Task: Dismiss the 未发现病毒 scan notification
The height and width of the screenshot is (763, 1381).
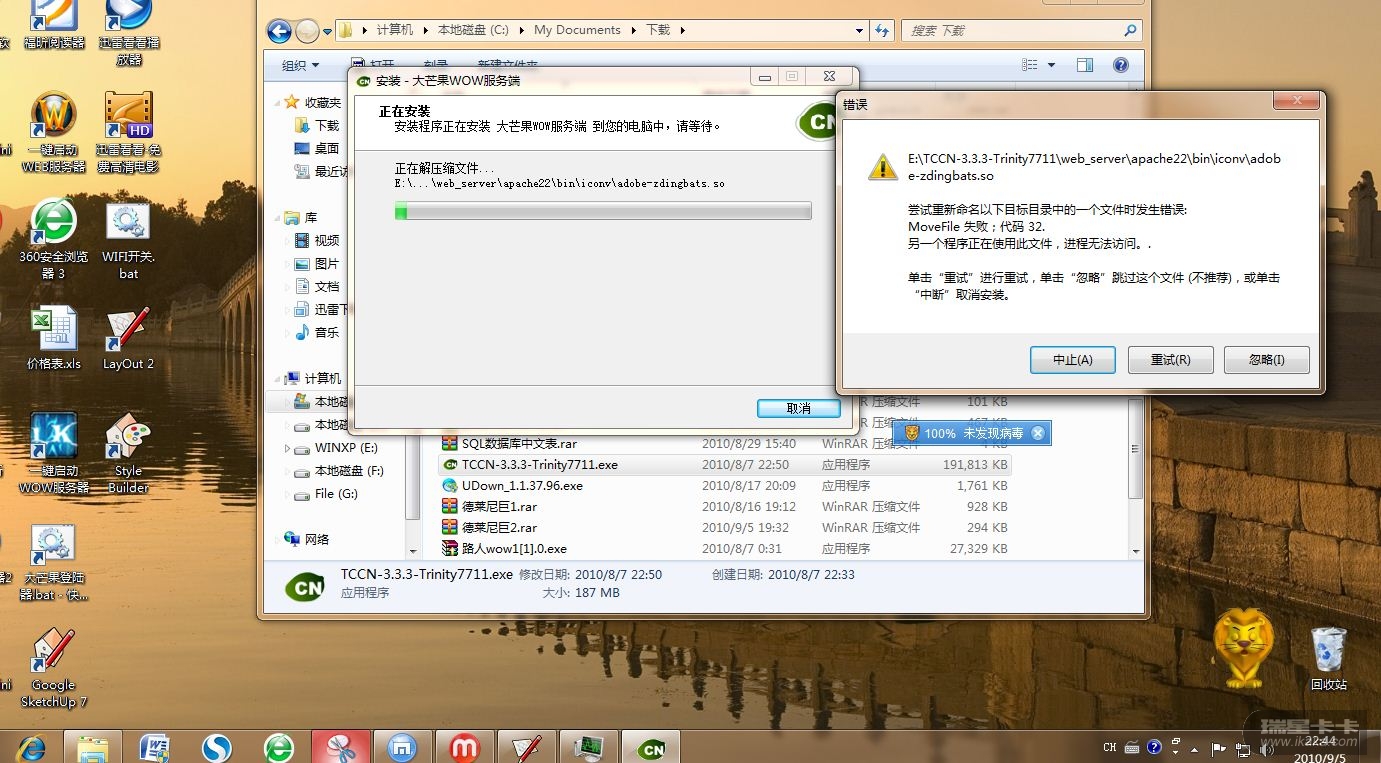Action: pyautogui.click(x=1037, y=433)
